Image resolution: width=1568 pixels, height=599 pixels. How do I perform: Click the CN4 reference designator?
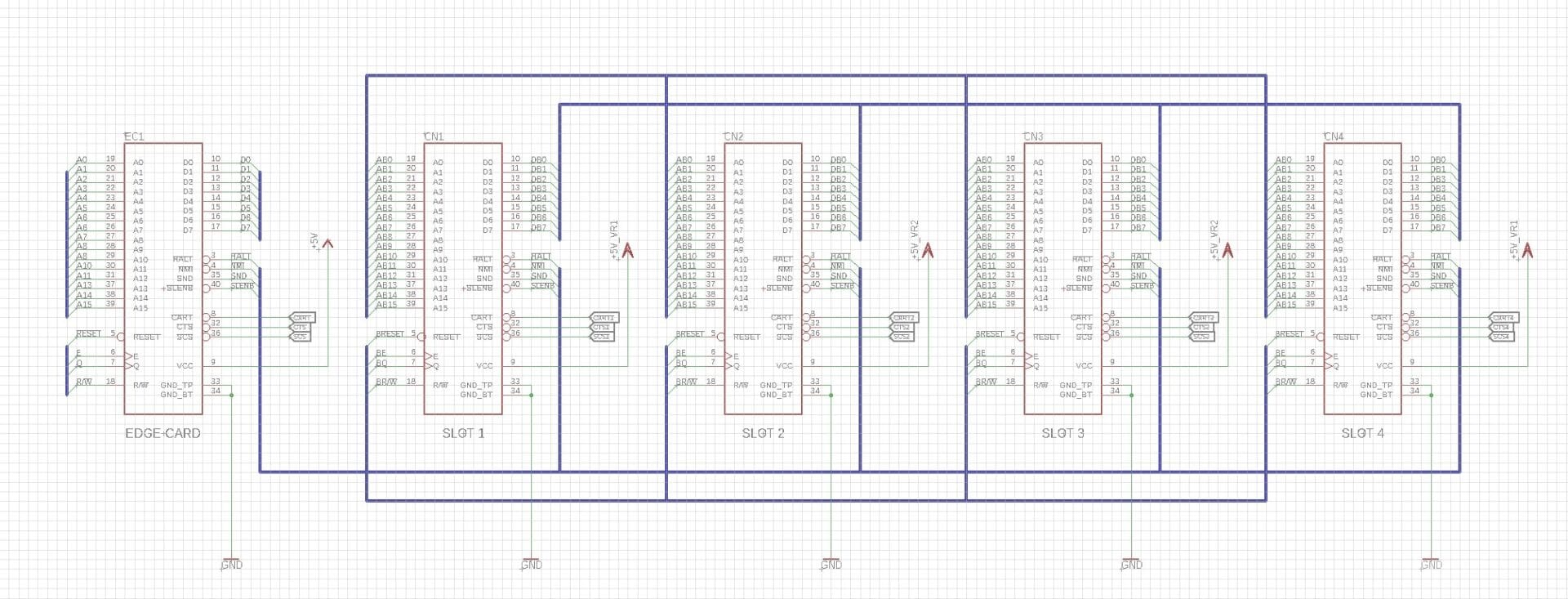[x=1333, y=136]
